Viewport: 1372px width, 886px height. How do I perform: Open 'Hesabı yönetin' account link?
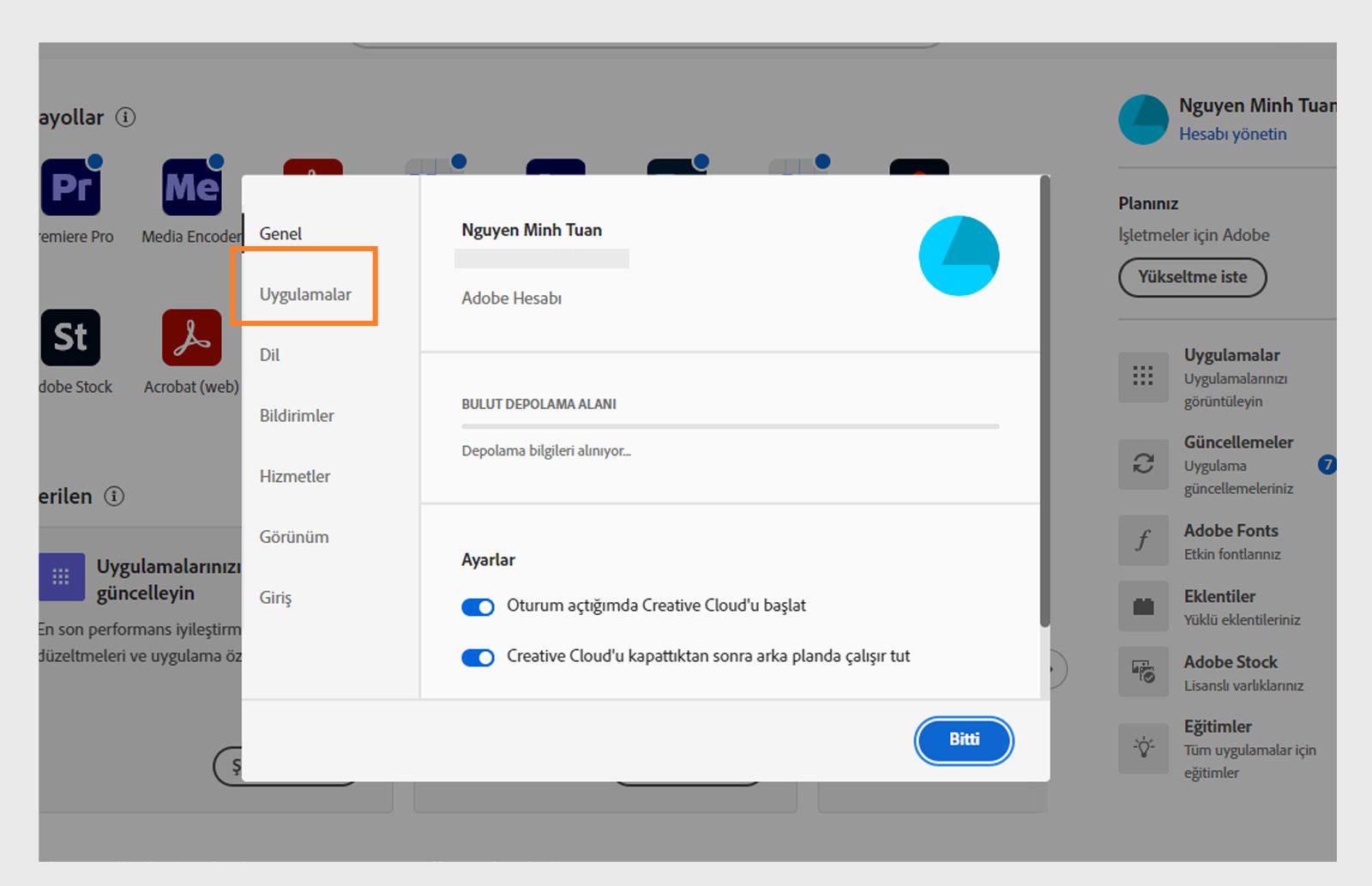tap(1233, 134)
